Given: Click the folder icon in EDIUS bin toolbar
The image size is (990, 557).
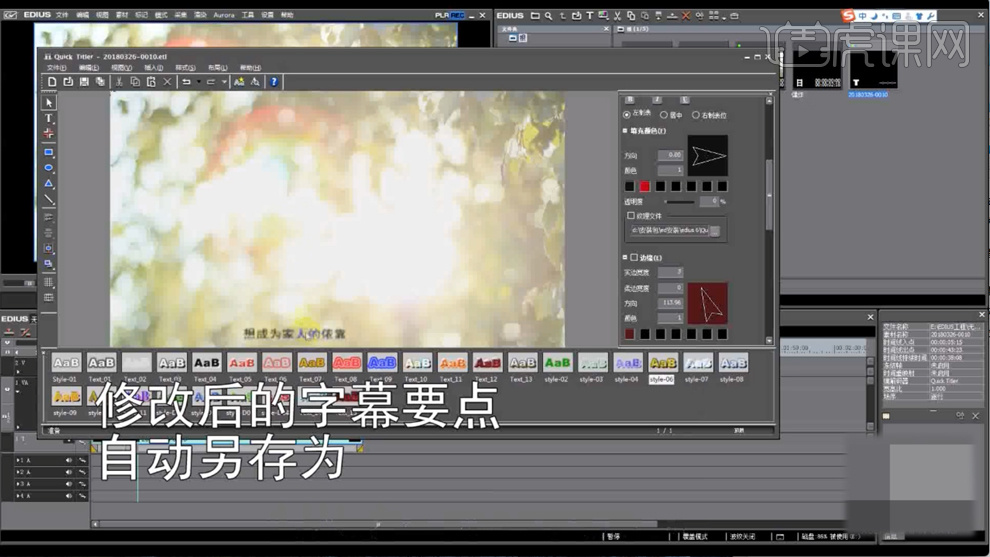Looking at the screenshot, I should 535,16.
